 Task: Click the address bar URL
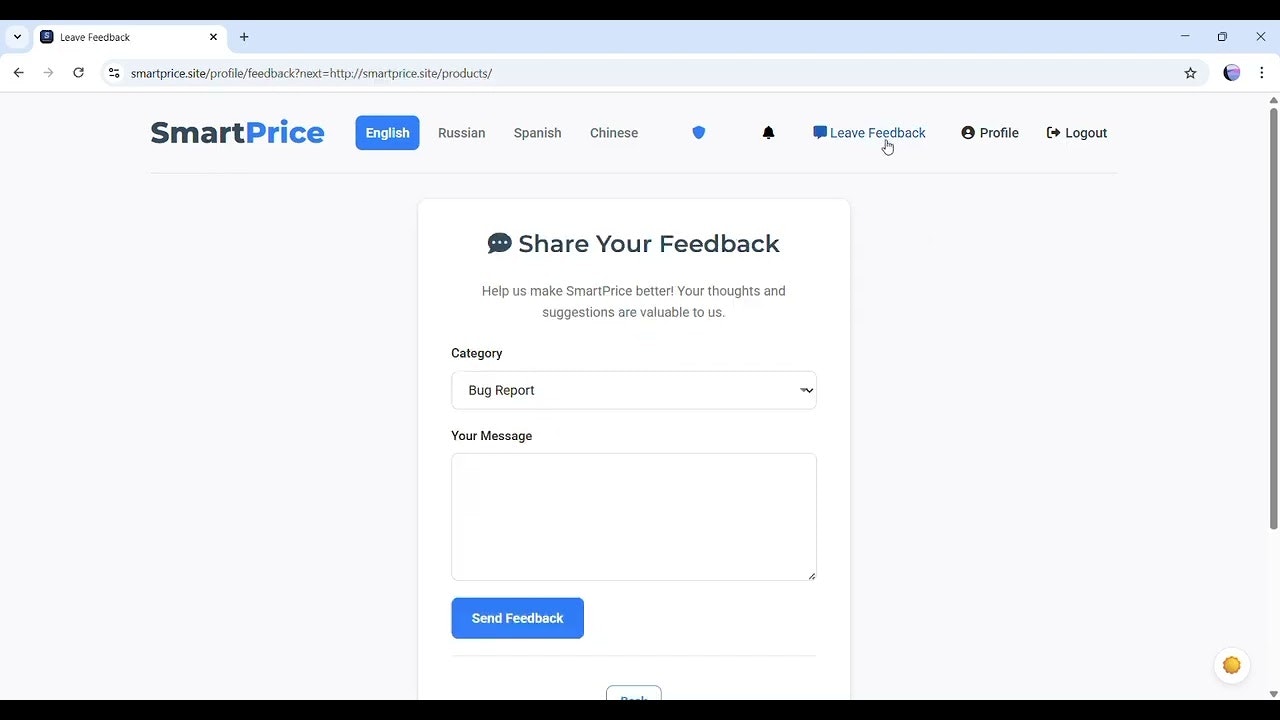pyautogui.click(x=311, y=73)
